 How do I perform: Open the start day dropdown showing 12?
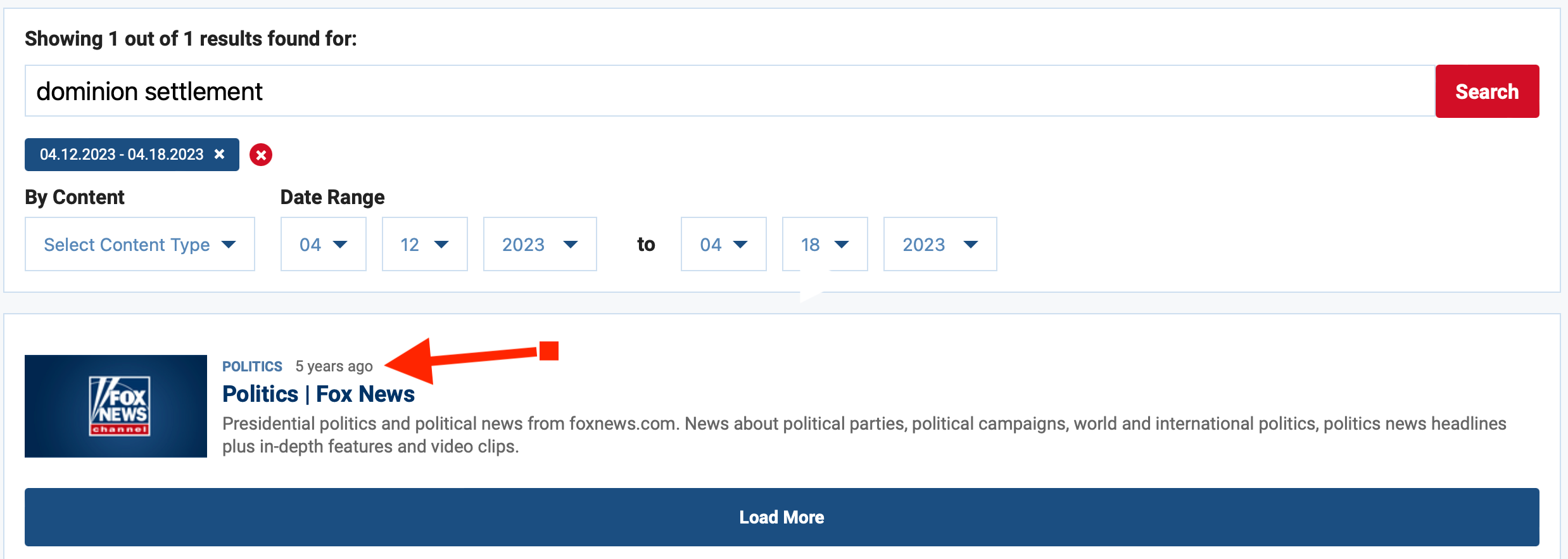click(x=425, y=244)
